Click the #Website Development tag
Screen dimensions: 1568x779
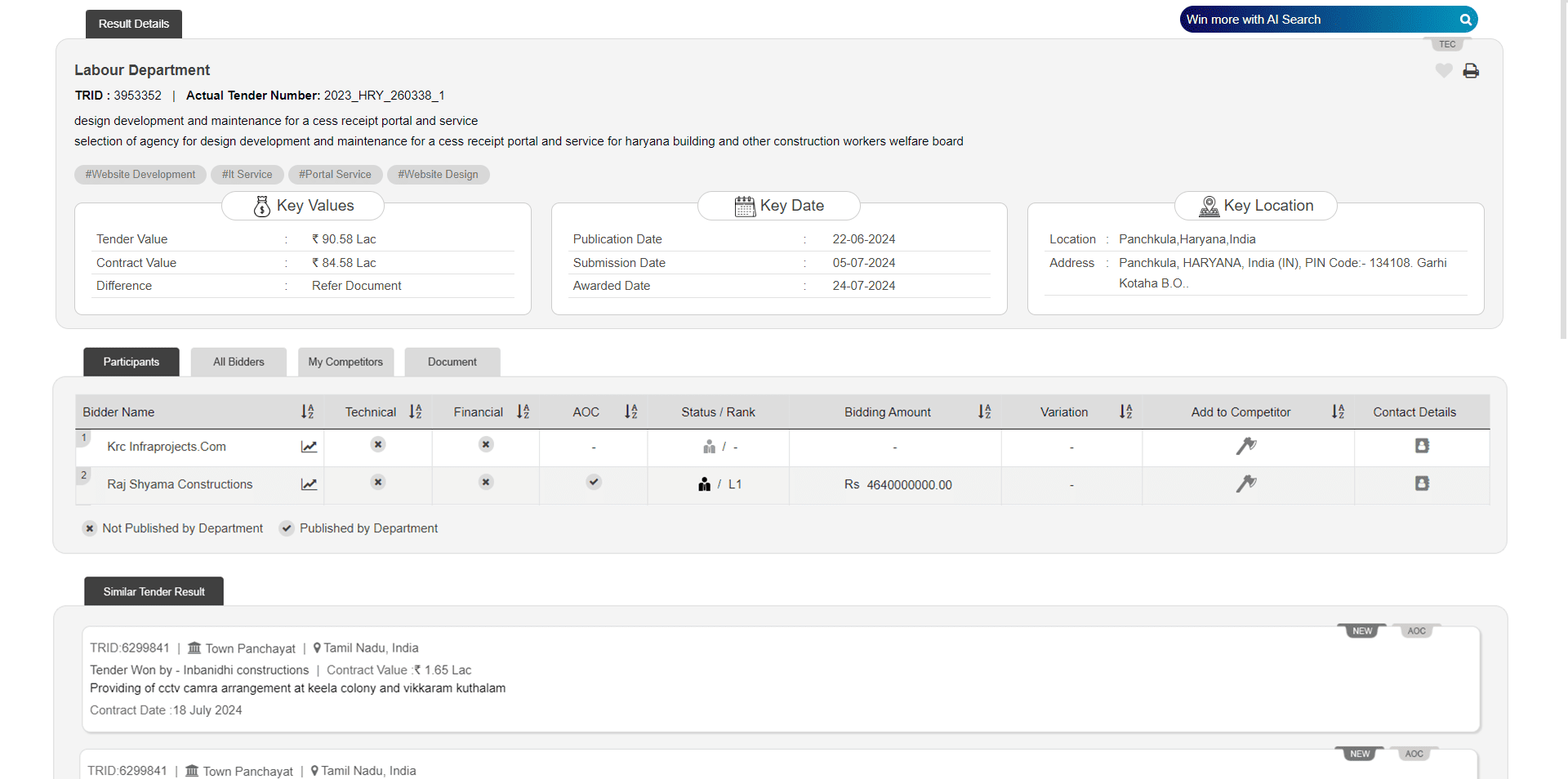pyautogui.click(x=140, y=175)
